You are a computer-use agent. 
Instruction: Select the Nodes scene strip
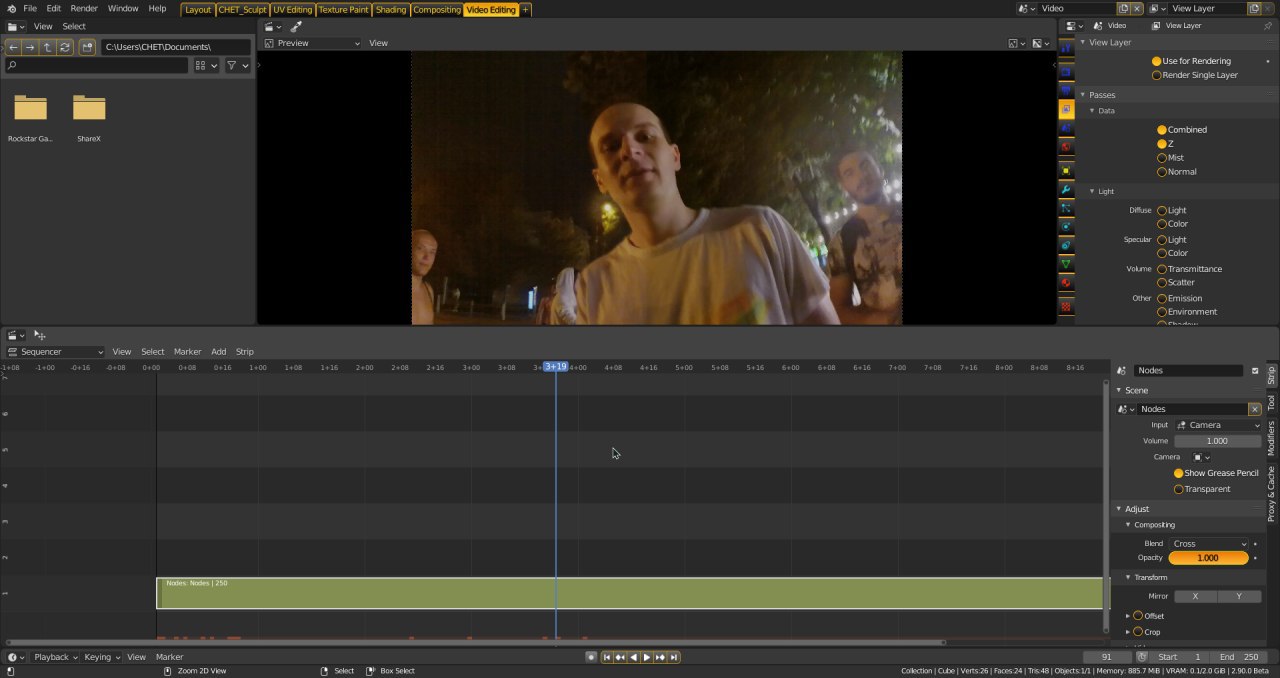[x=632, y=593]
